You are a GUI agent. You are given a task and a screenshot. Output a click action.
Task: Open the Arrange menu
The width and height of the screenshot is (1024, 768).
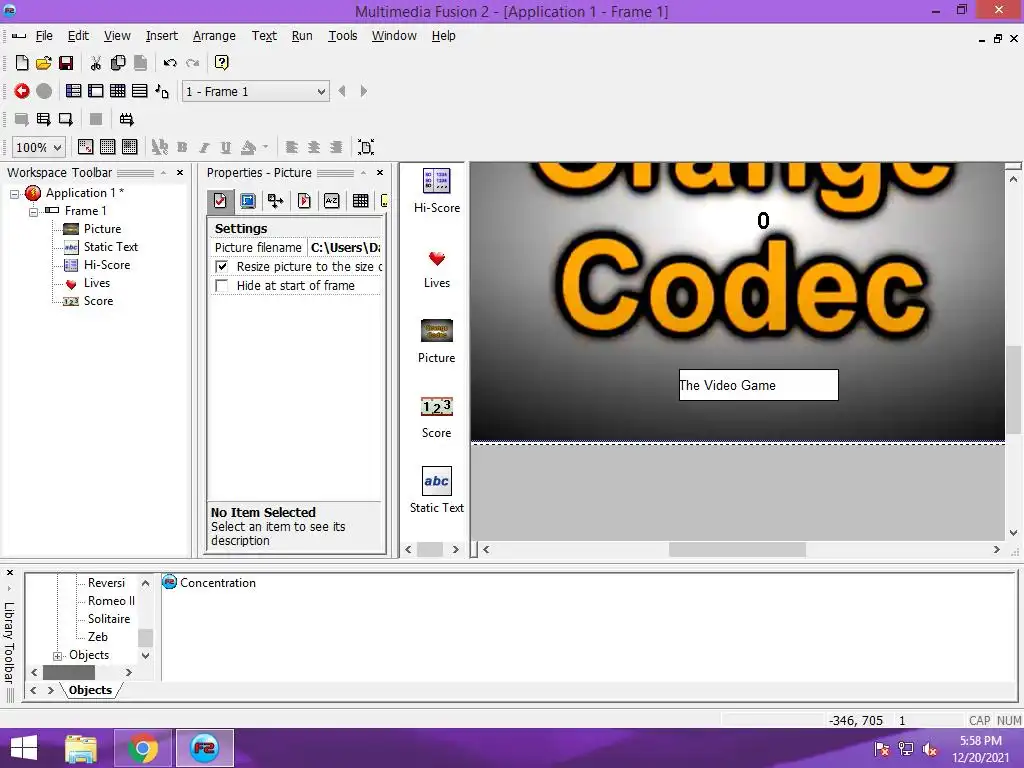pos(214,36)
